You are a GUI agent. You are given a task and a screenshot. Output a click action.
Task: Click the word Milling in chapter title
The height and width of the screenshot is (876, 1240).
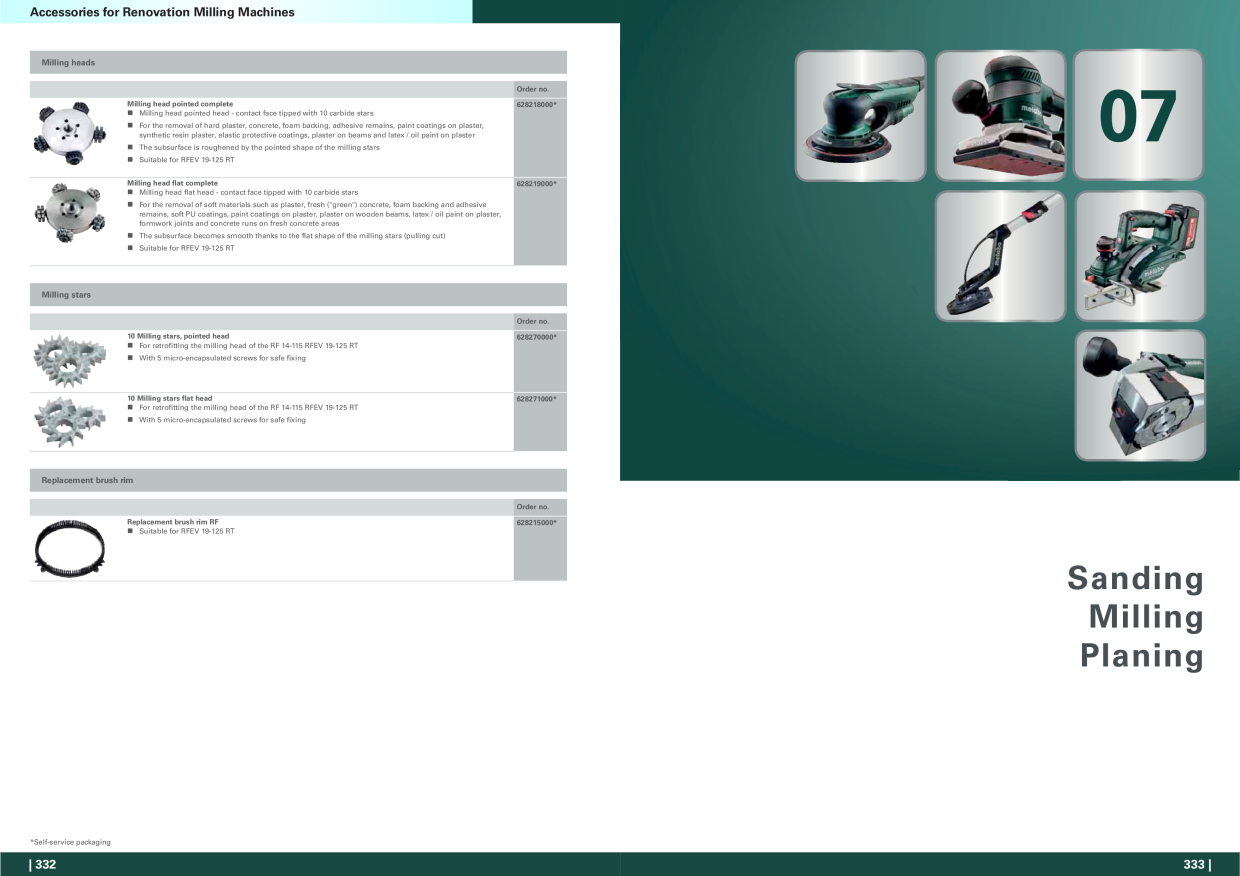1146,617
